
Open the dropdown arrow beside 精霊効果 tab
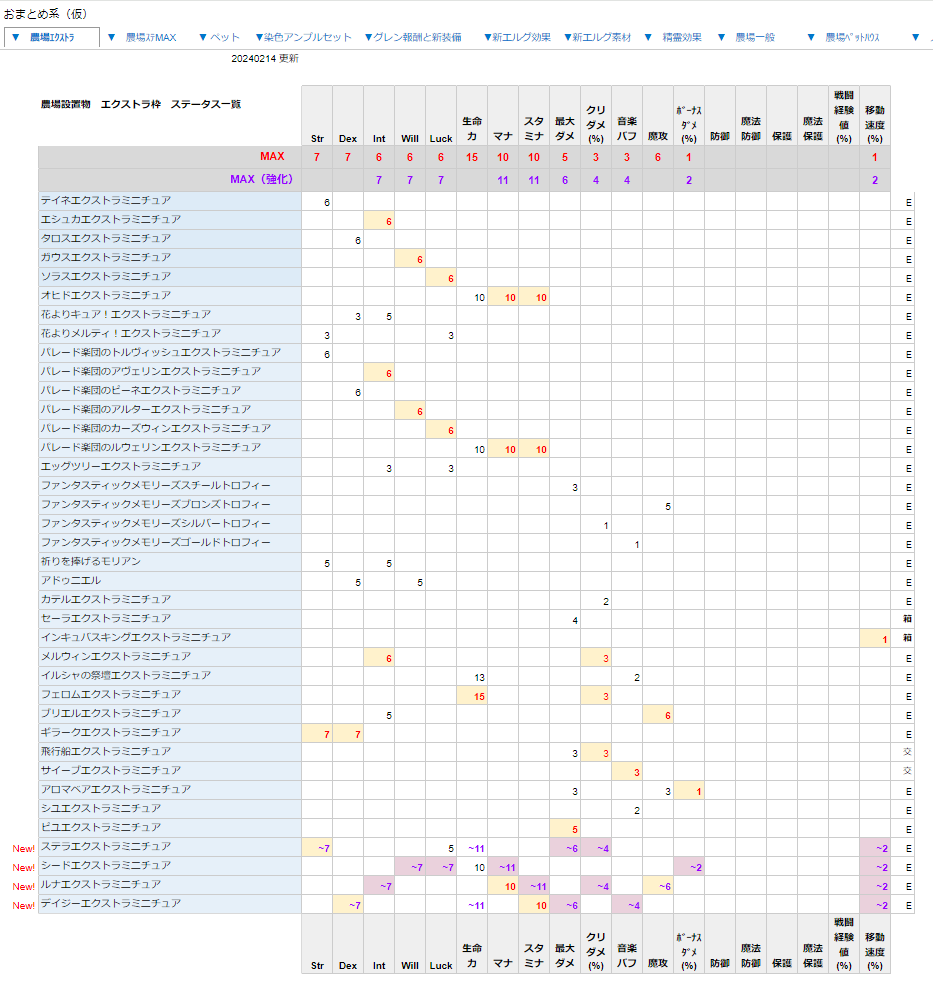coord(648,37)
